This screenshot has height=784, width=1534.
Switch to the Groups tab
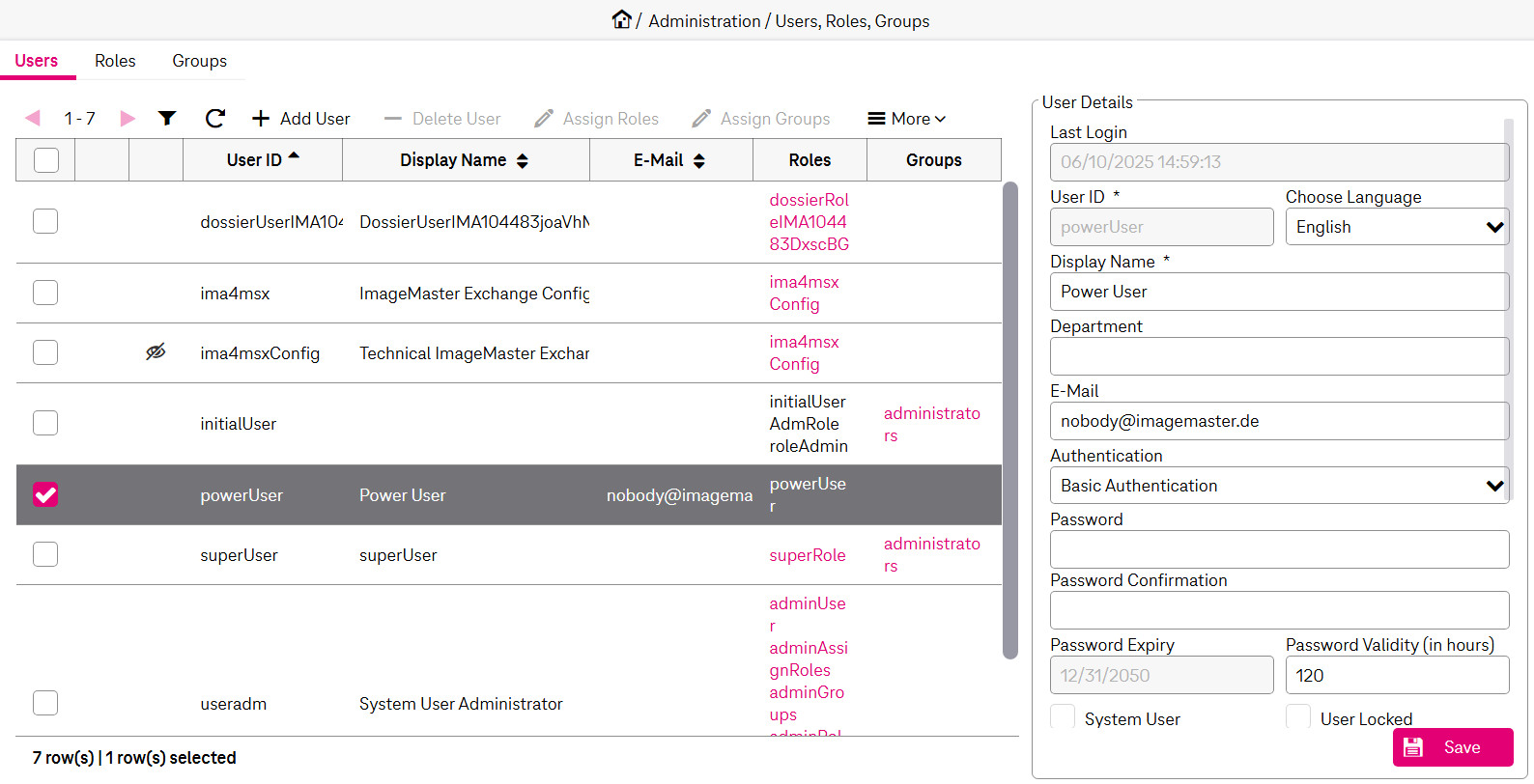click(x=199, y=61)
